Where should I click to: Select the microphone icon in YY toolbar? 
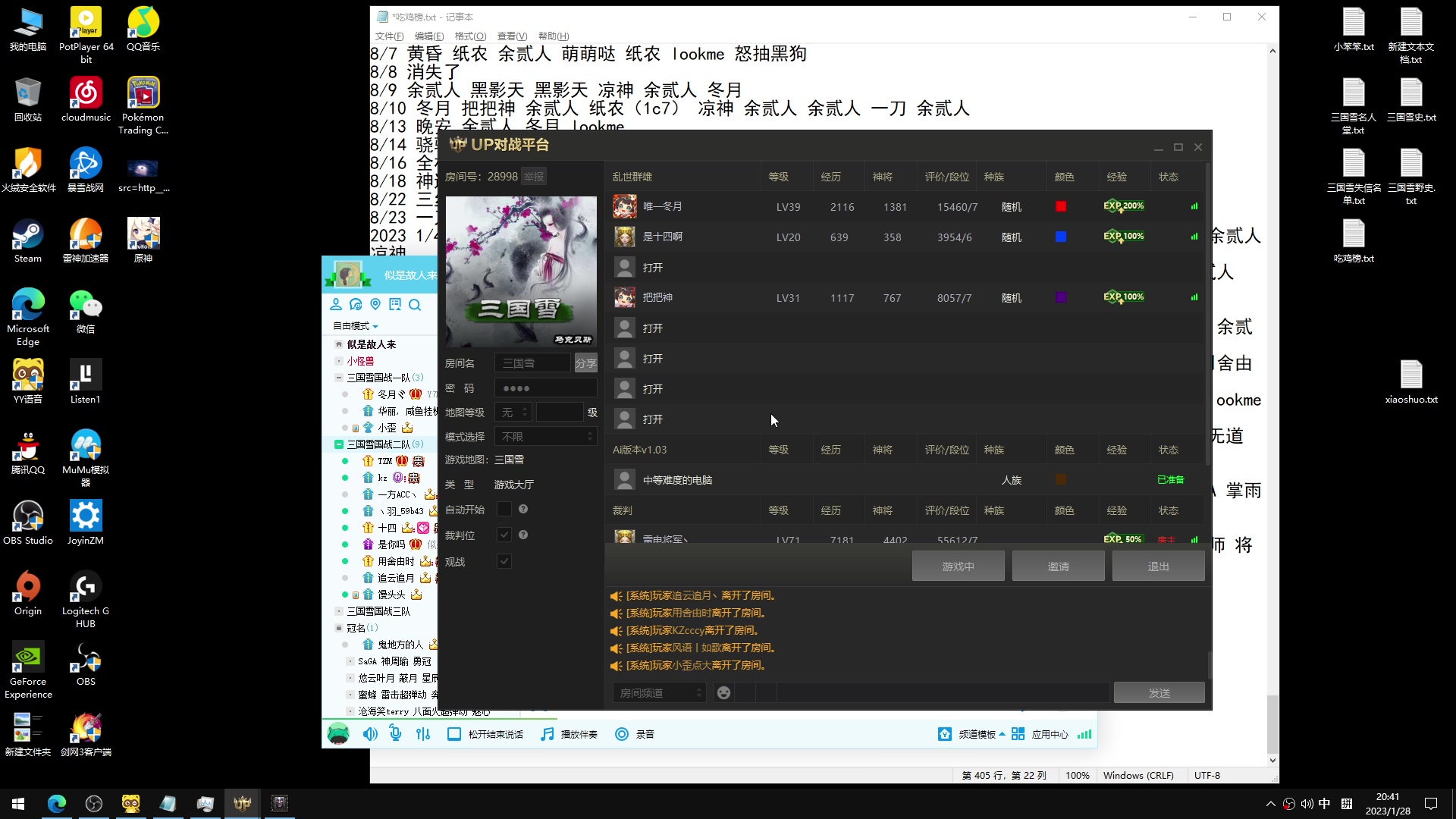pyautogui.click(x=394, y=733)
